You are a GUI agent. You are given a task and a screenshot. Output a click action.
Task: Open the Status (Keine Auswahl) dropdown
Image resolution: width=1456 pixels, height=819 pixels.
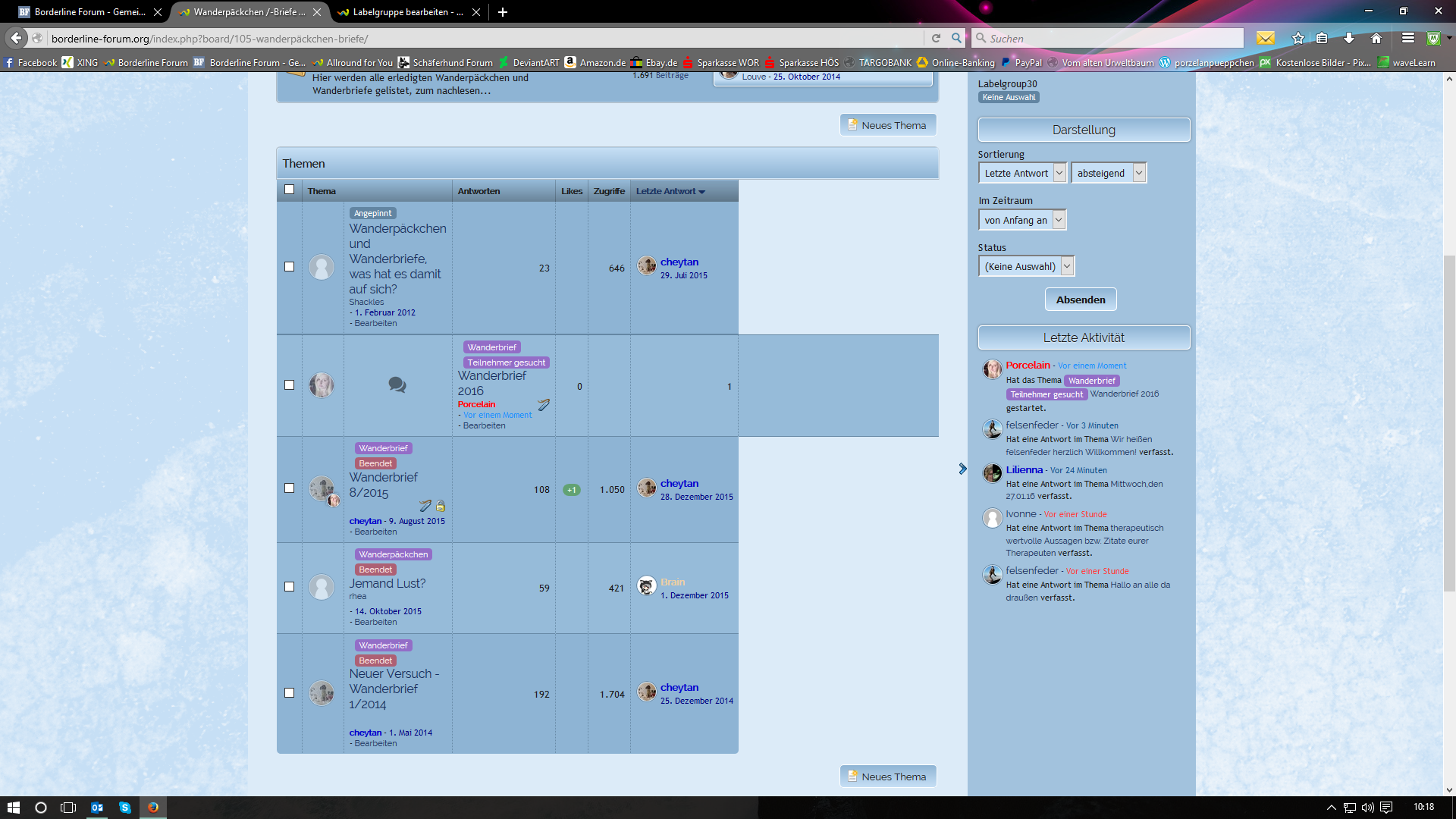(x=1026, y=267)
